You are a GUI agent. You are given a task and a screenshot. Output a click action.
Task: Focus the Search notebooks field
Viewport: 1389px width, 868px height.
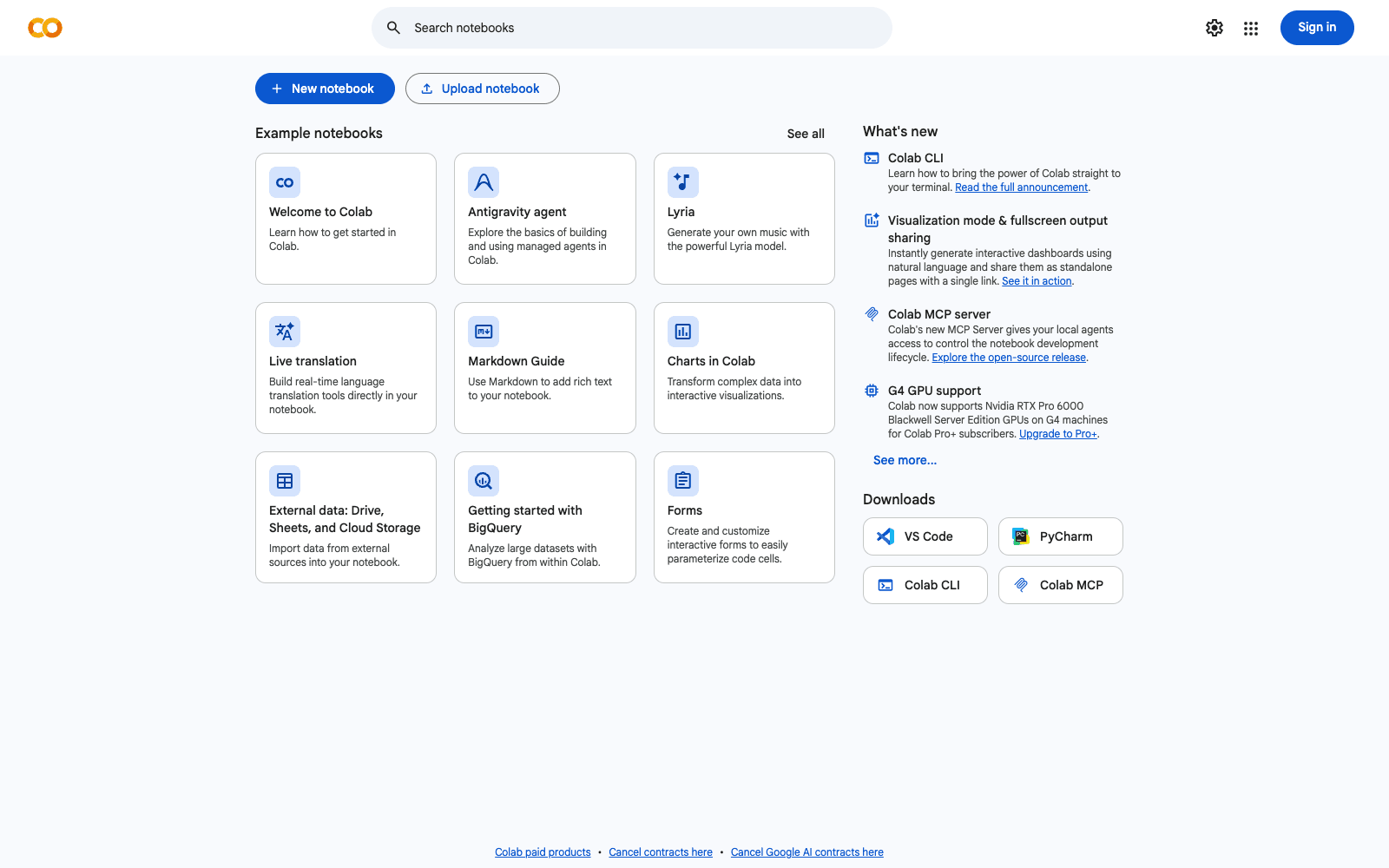[632, 28]
